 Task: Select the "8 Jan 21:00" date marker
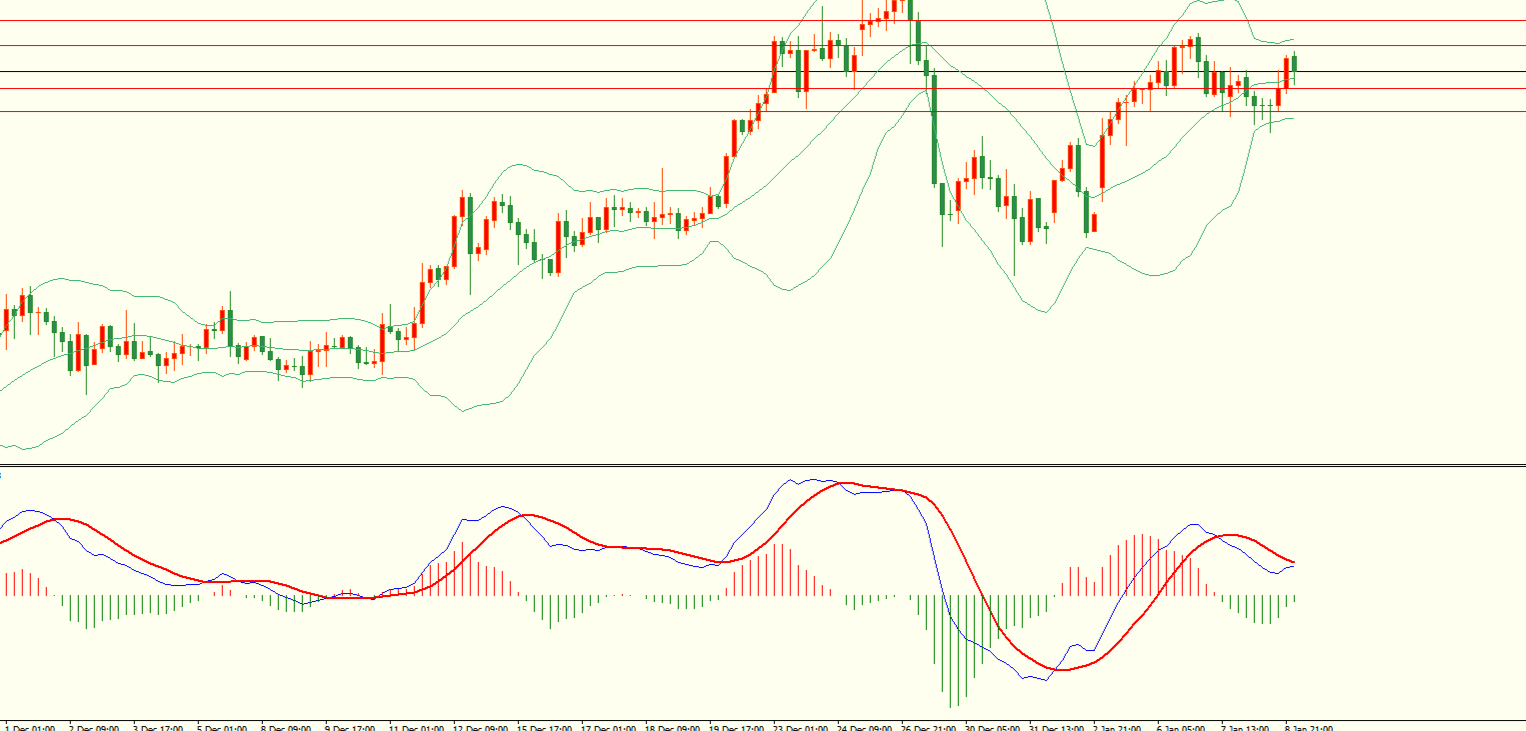pos(1308,727)
